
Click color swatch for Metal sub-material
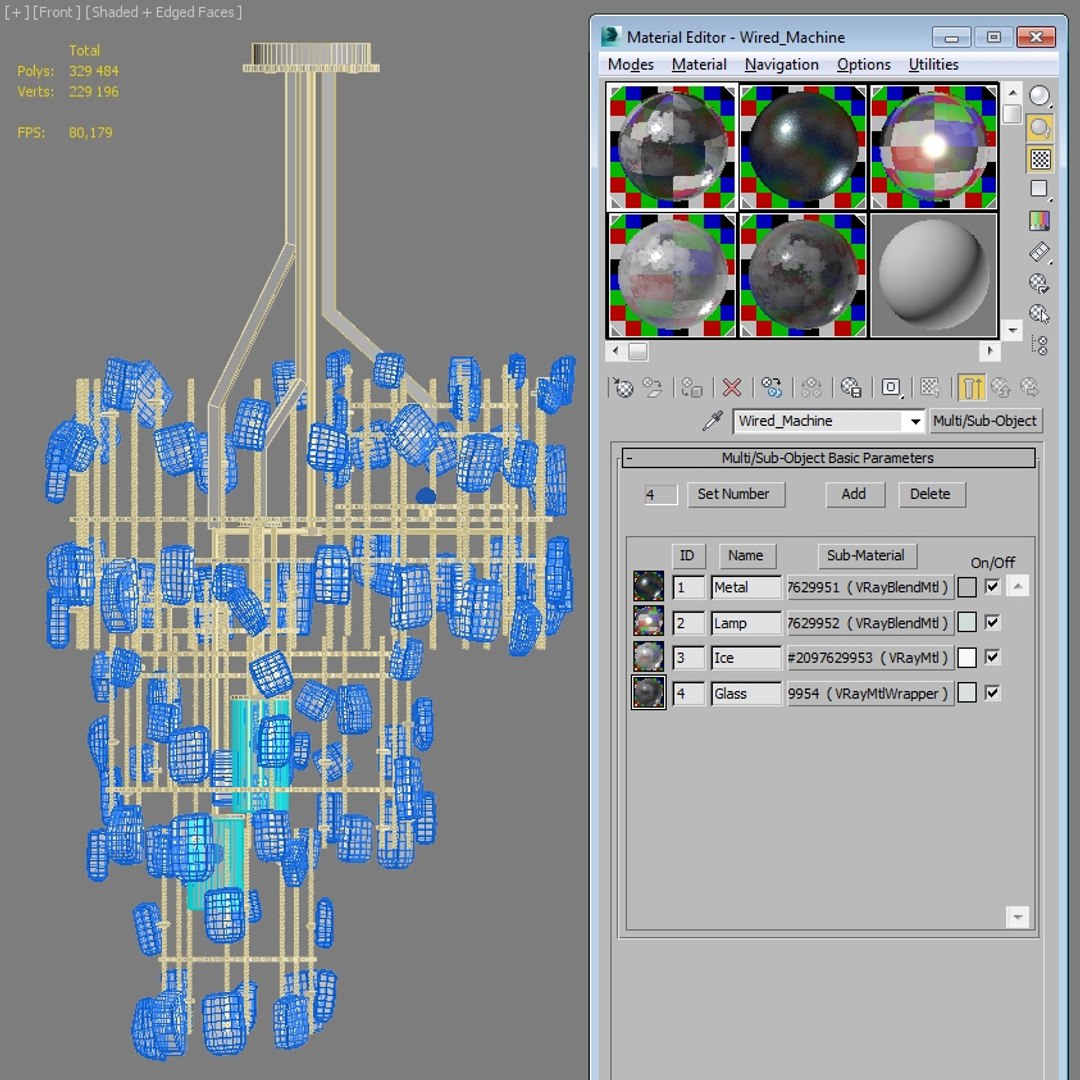coord(967,587)
